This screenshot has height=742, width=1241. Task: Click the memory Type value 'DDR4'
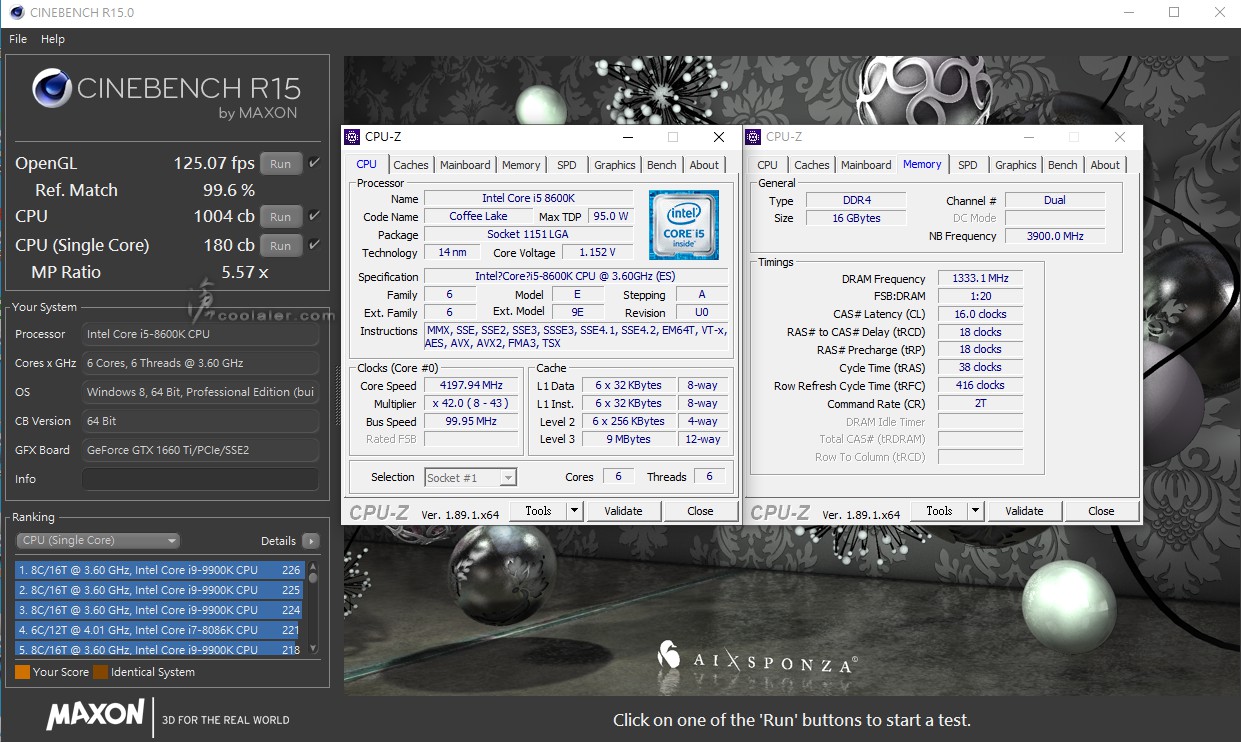pyautogui.click(x=856, y=200)
